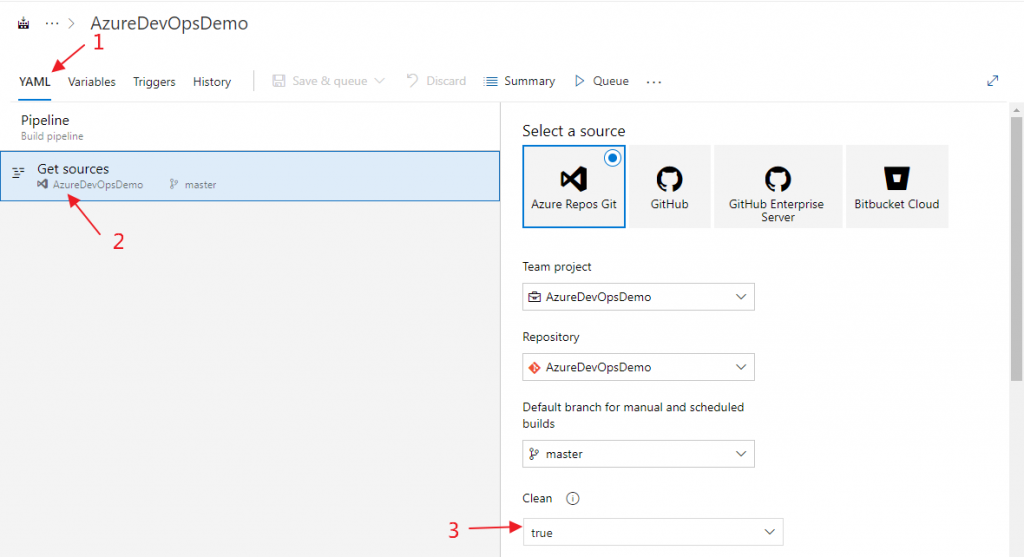This screenshot has height=557, width=1024.
Task: Open the Triggers tab
Action: pyautogui.click(x=154, y=82)
